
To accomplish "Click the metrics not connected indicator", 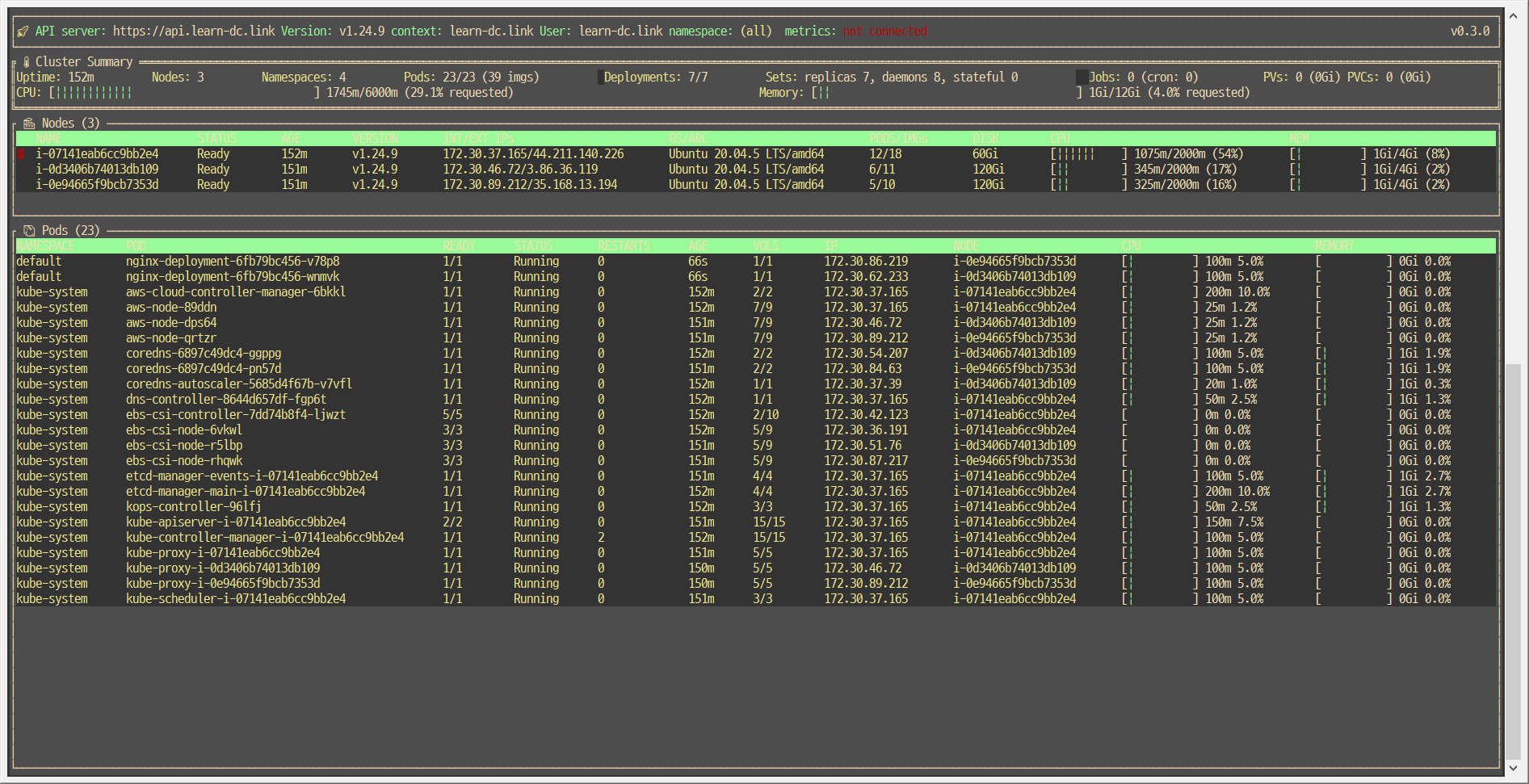I will point(884,31).
